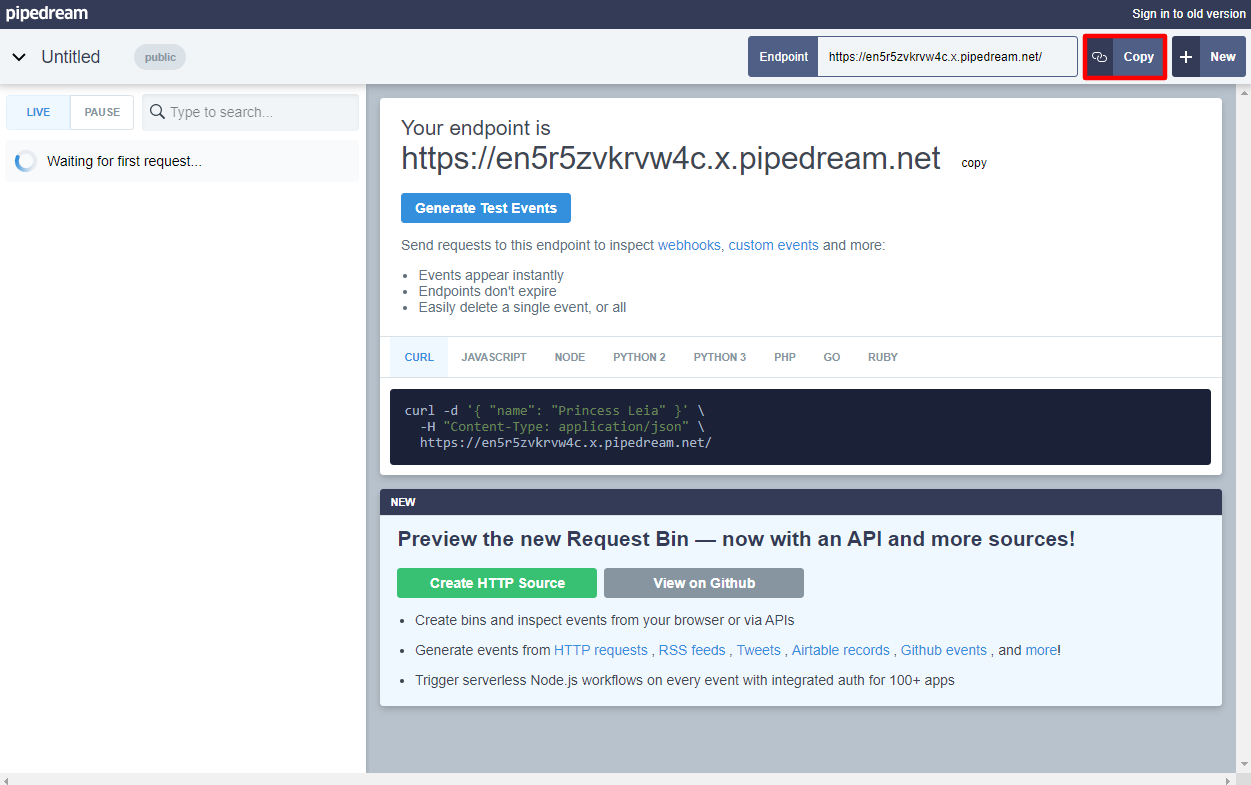Select the RUBY tab
The height and width of the screenshot is (785, 1251).
[x=883, y=357]
